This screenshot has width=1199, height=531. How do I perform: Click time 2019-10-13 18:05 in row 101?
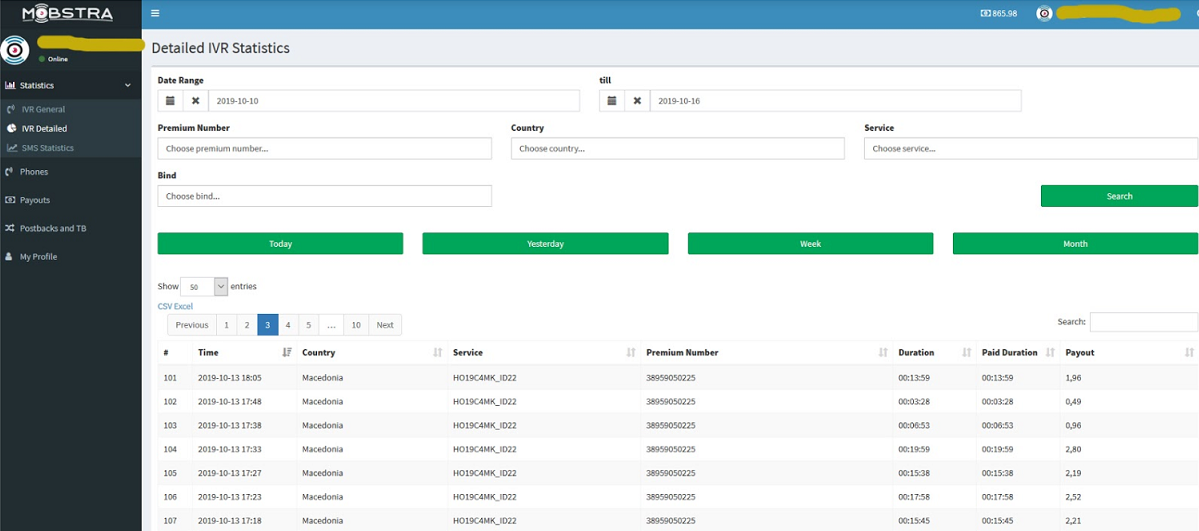point(229,378)
